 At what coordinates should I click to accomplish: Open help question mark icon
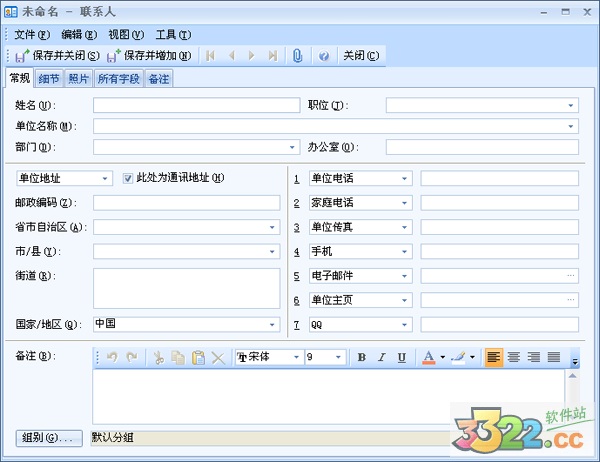pyautogui.click(x=324, y=56)
